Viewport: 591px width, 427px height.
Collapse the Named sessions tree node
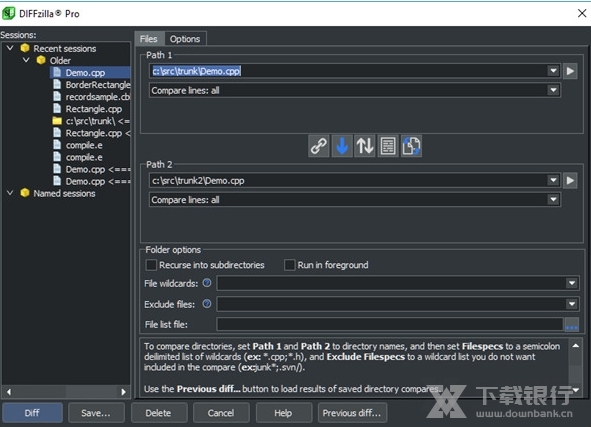pyautogui.click(x=10, y=193)
